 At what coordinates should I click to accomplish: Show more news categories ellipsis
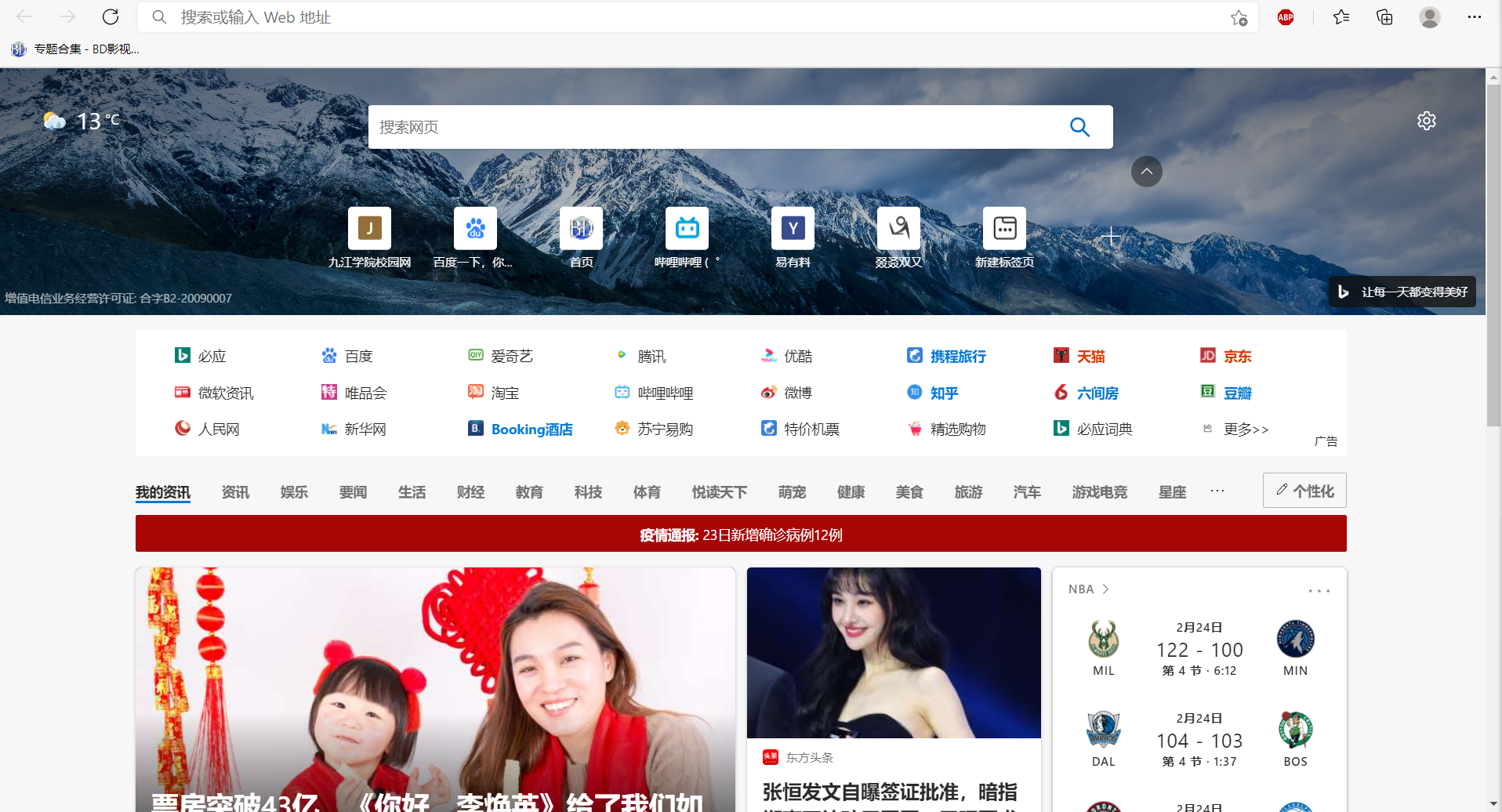pos(1217,491)
